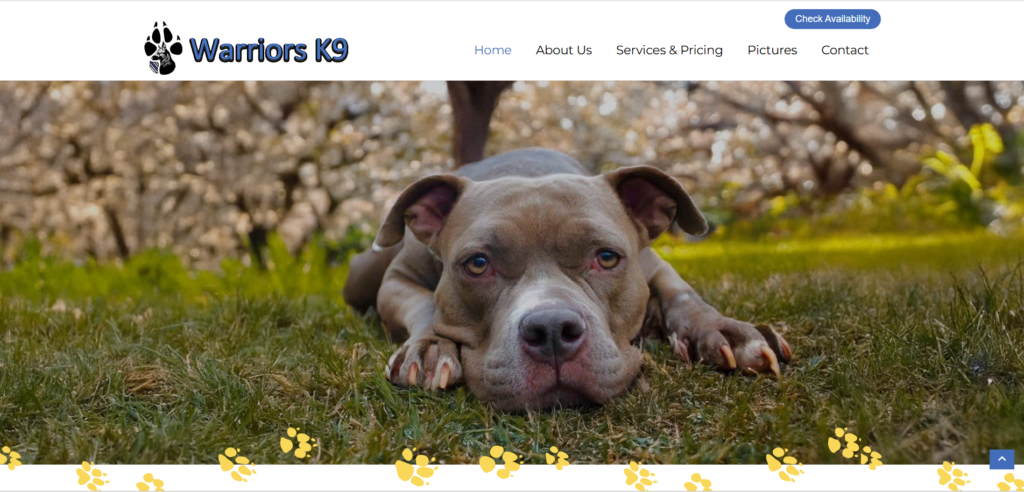
Task: Click the black paw print logo icon
Action: (163, 48)
